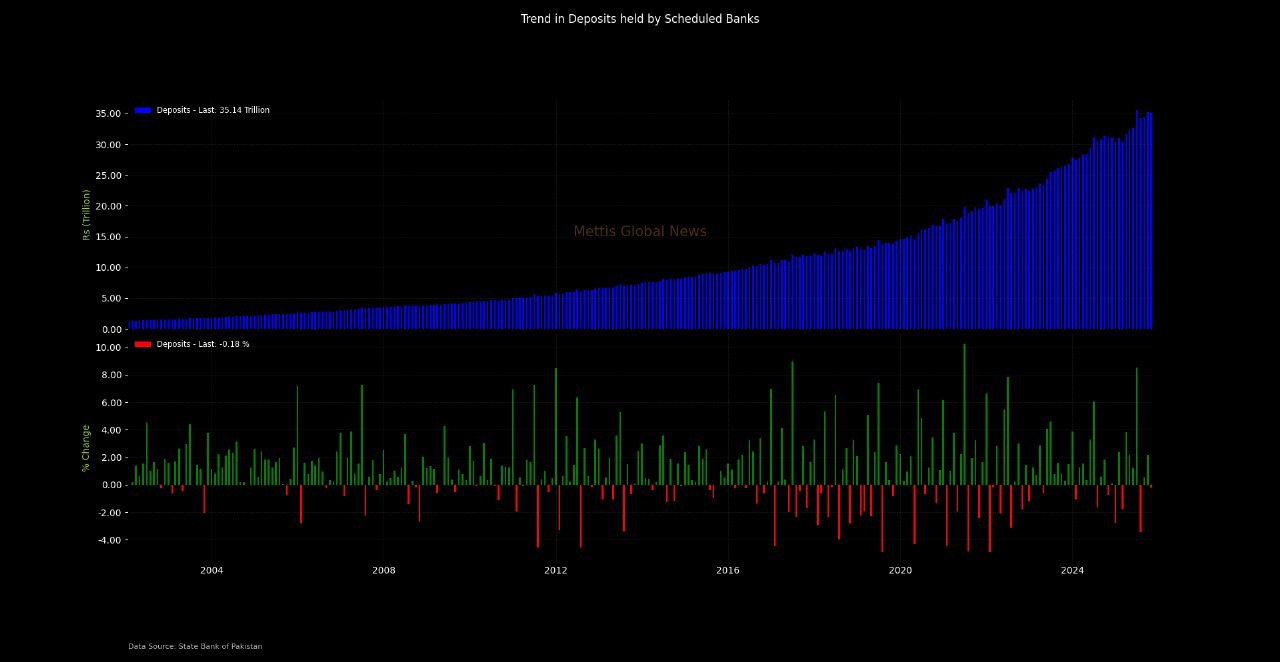Select the '% Change' y-axis label
This screenshot has width=1280, height=662.
pyautogui.click(x=87, y=447)
